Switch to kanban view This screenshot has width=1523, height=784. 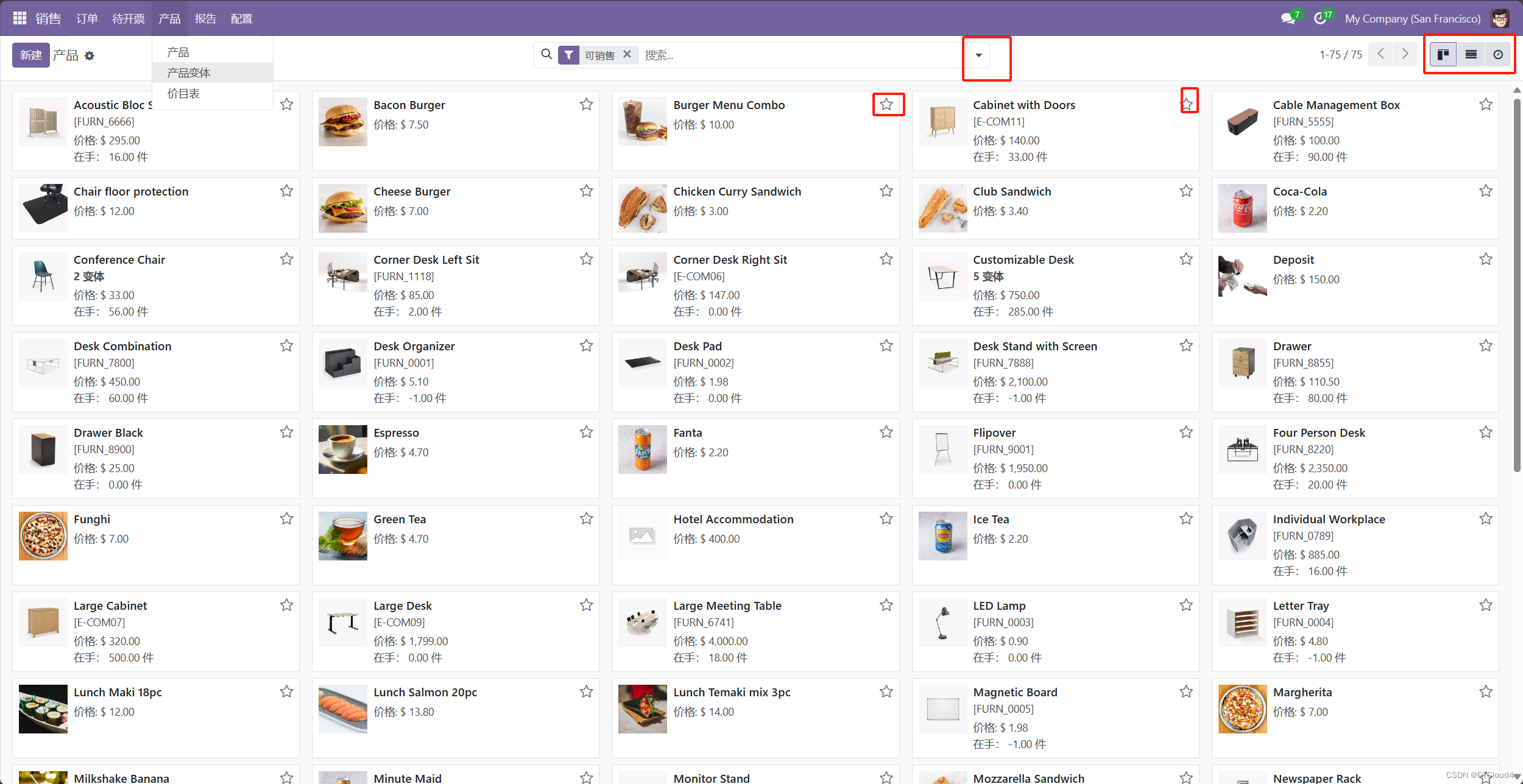[1443, 55]
